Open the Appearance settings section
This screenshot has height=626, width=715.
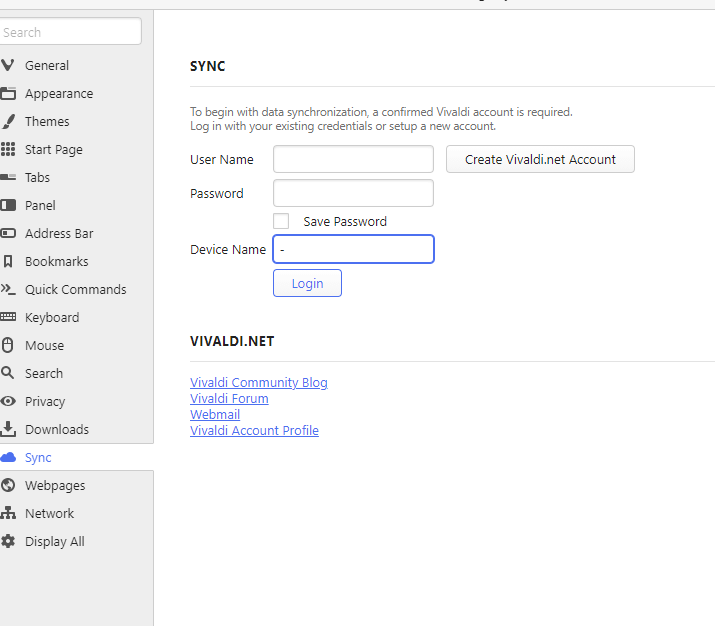click(x=59, y=93)
